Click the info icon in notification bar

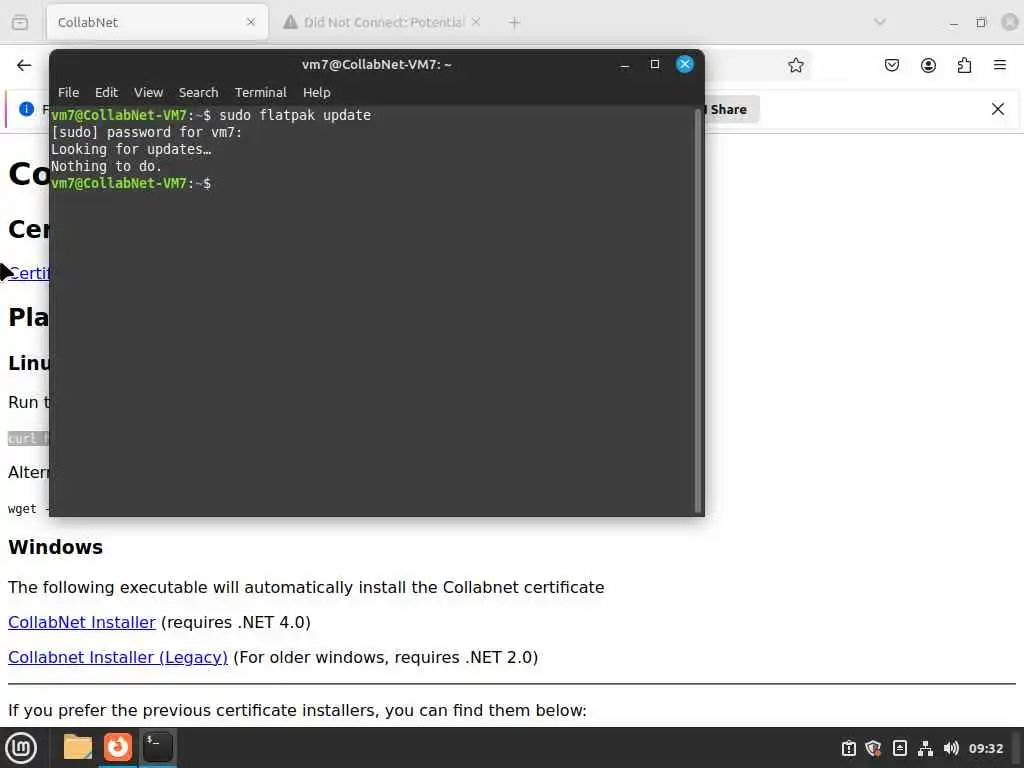pyautogui.click(x=26, y=109)
